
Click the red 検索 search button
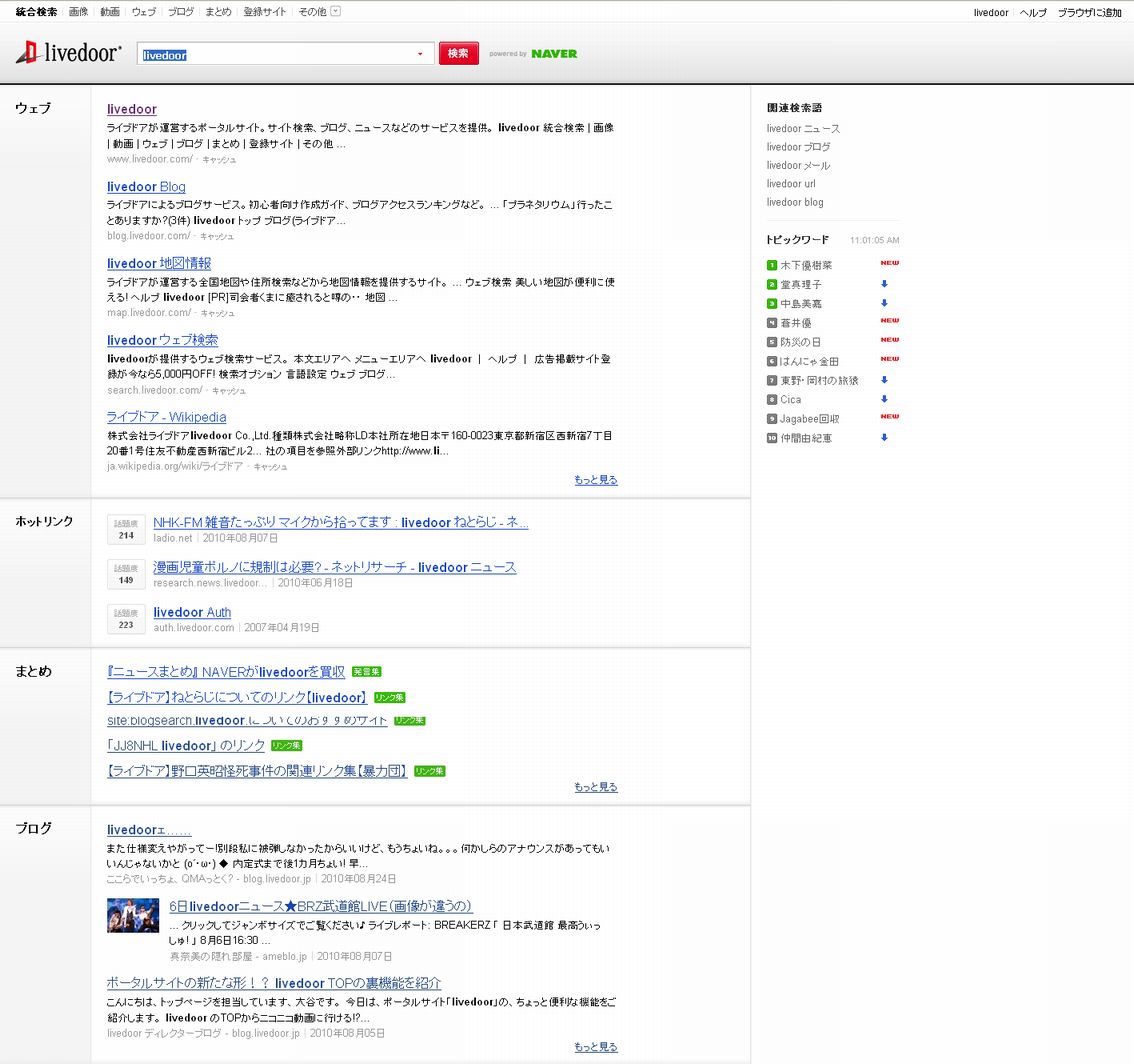click(x=459, y=54)
